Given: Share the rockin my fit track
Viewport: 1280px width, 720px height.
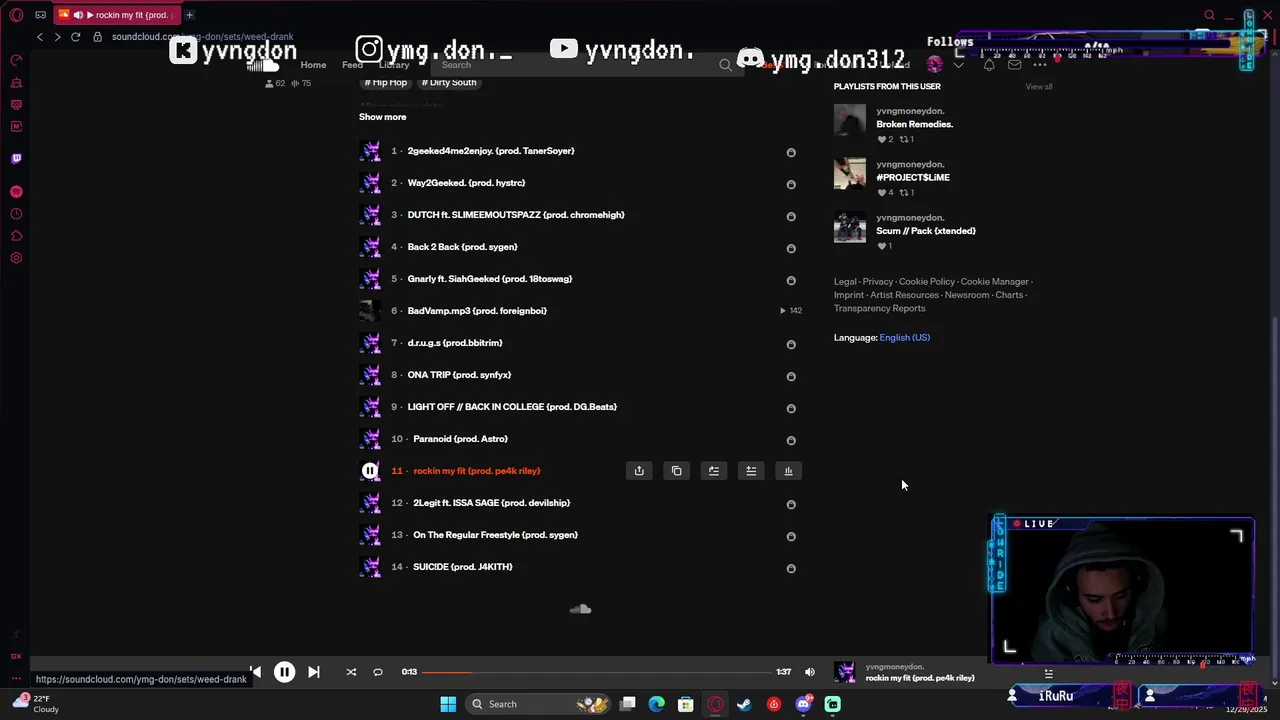Looking at the screenshot, I should pyautogui.click(x=639, y=471).
